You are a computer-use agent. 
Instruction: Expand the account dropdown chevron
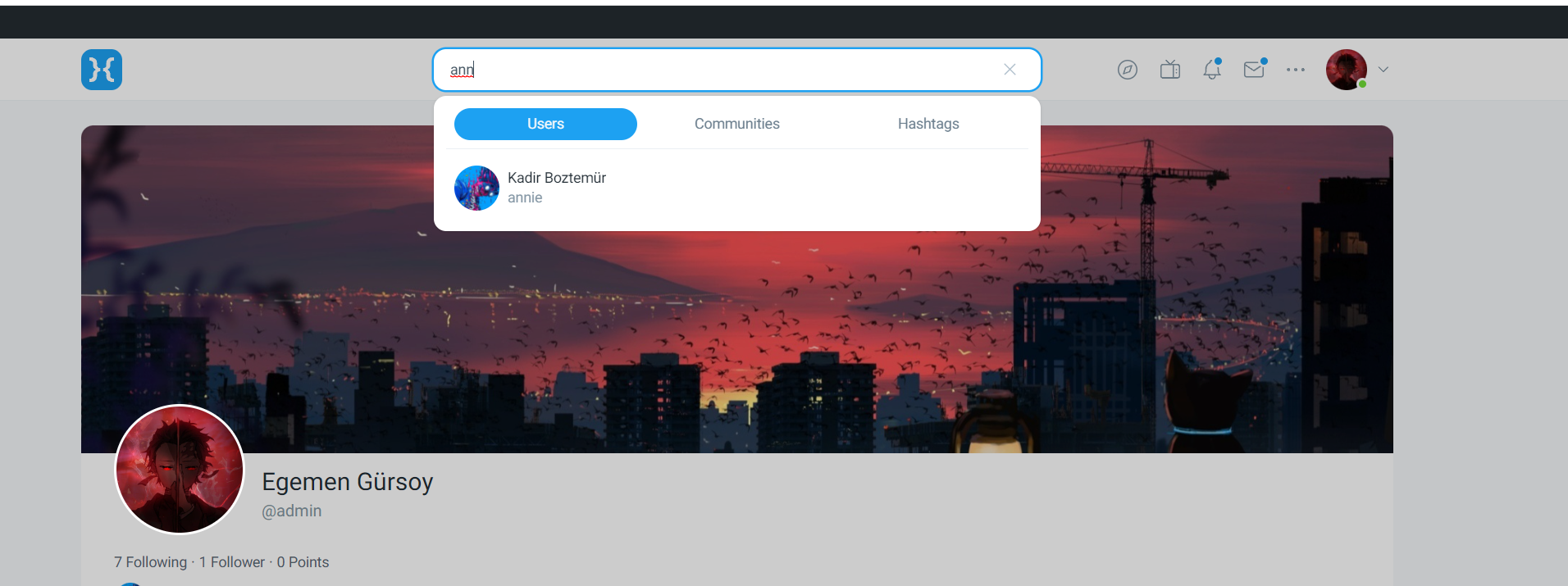point(1383,70)
